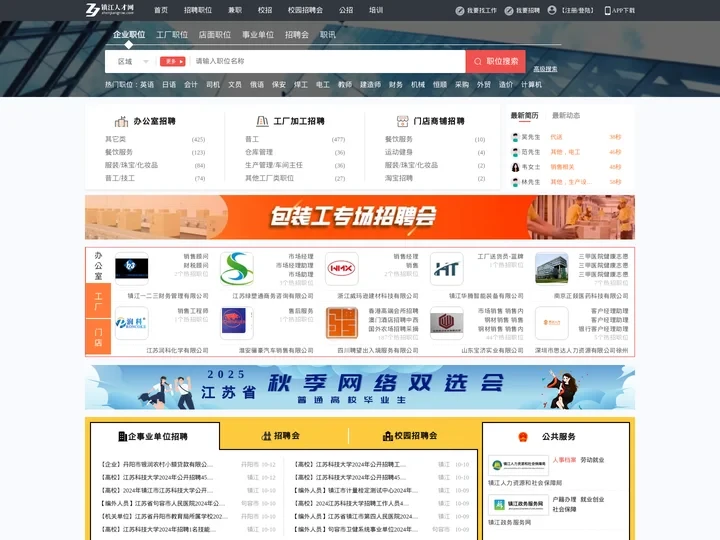This screenshot has width=720, height=540.
Task: Click the user avatar icon beside 注册/登陆
Action: (552, 10)
